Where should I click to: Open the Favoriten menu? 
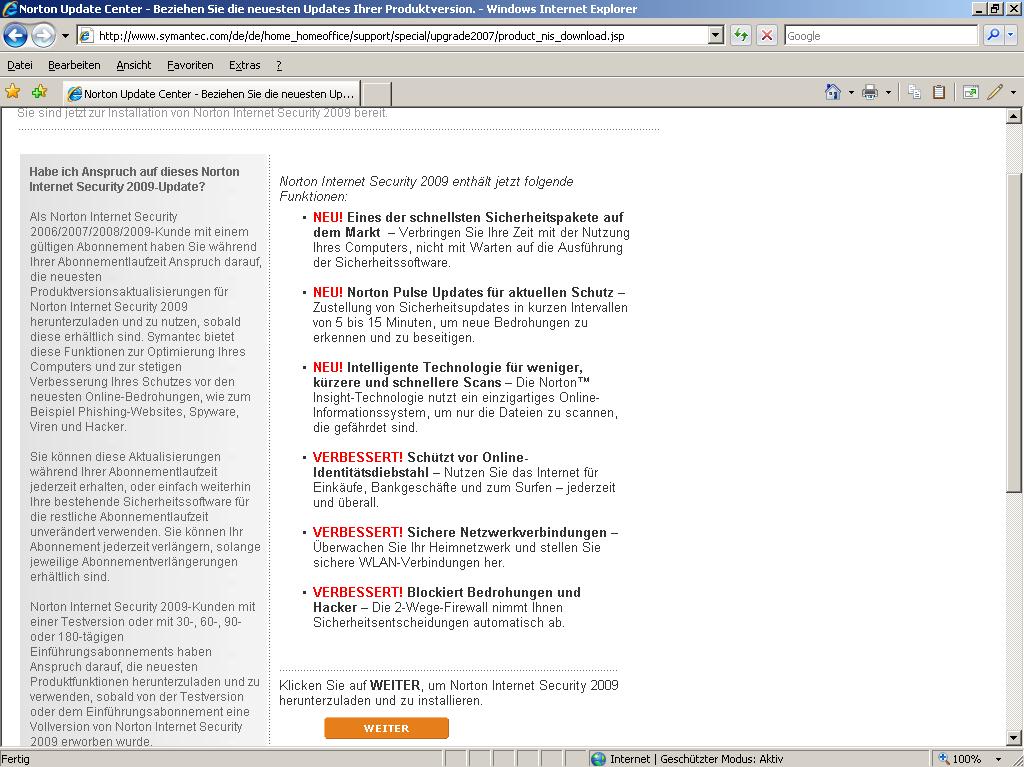(x=190, y=65)
